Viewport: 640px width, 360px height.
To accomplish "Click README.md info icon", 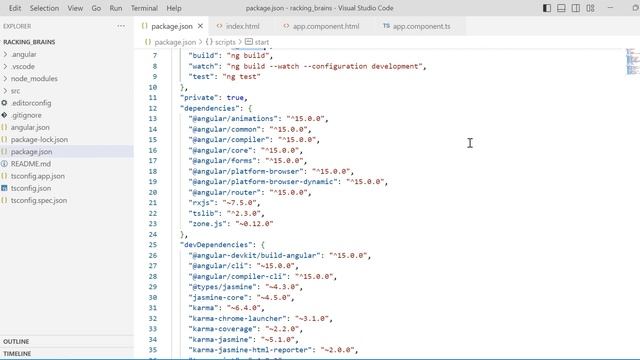I will 4,164.
